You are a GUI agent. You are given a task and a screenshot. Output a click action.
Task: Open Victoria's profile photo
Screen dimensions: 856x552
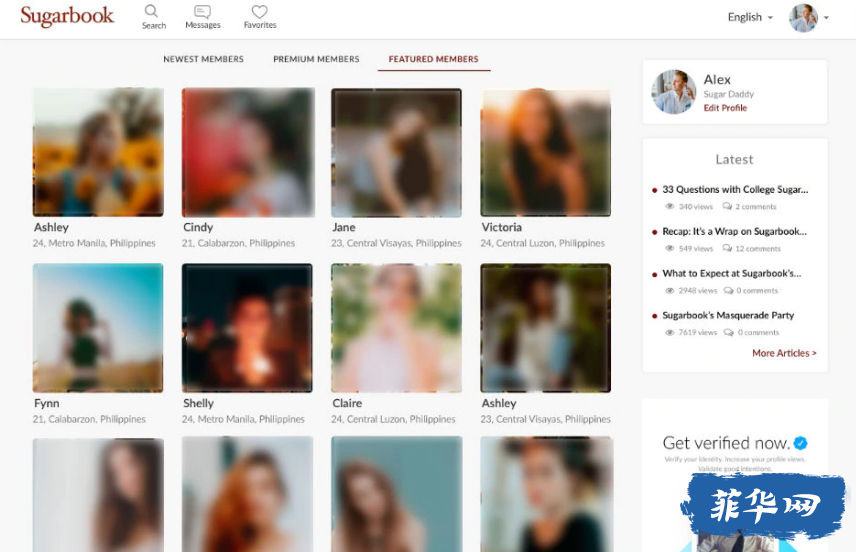coord(545,152)
